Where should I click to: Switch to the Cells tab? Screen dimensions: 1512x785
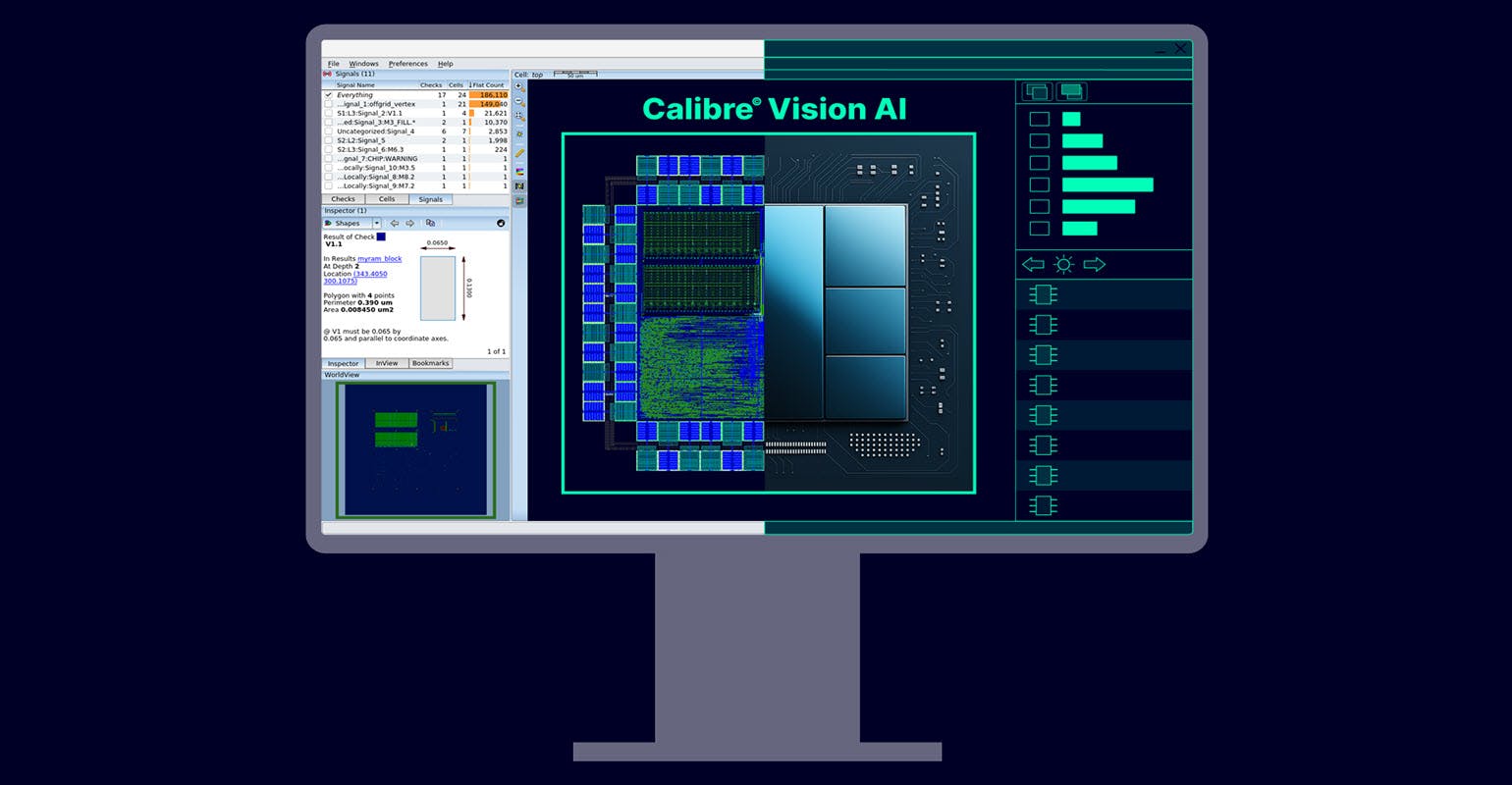click(x=387, y=199)
